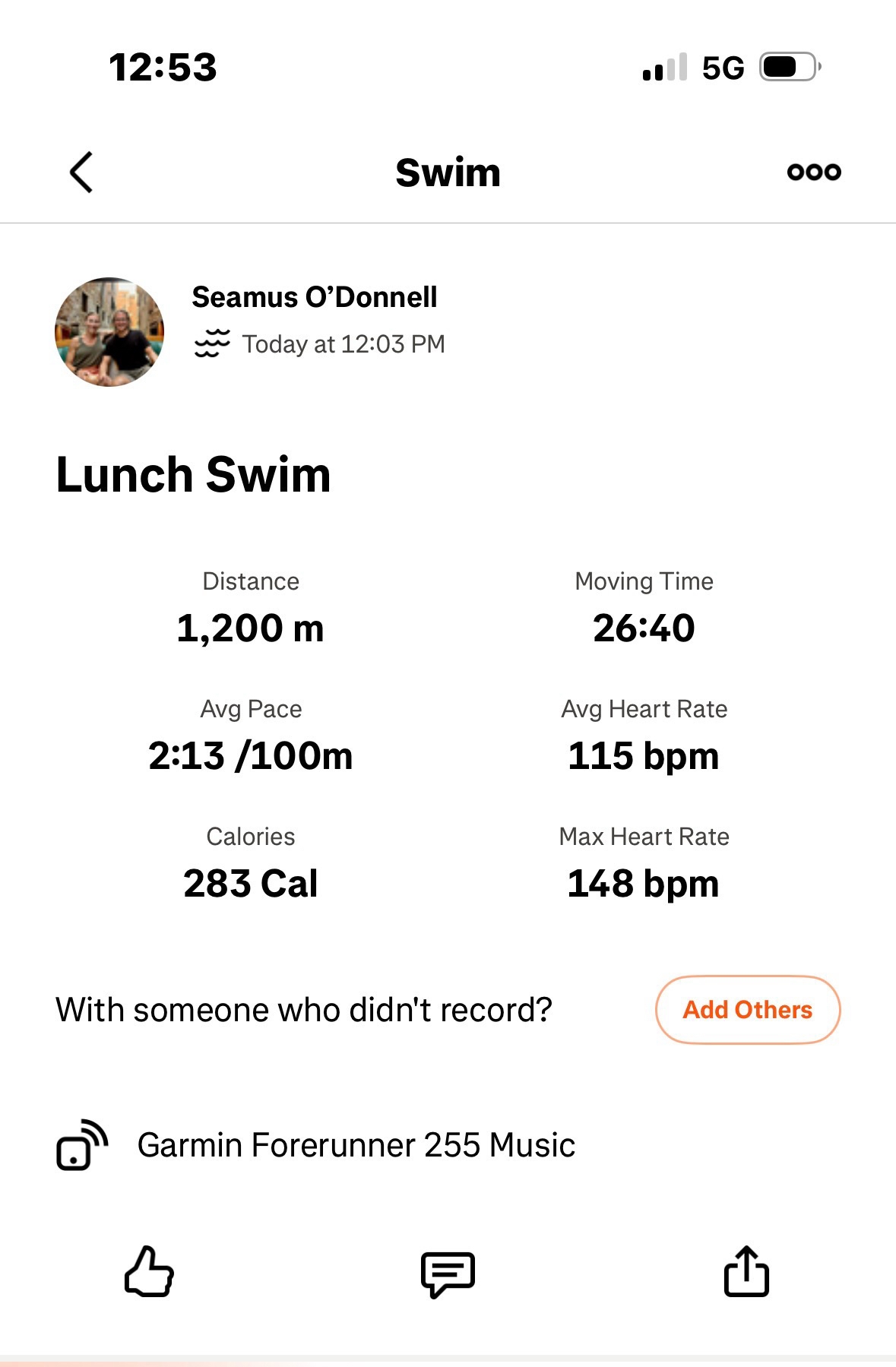
Task: Tap the battery indicator in status bar
Action: click(790, 67)
